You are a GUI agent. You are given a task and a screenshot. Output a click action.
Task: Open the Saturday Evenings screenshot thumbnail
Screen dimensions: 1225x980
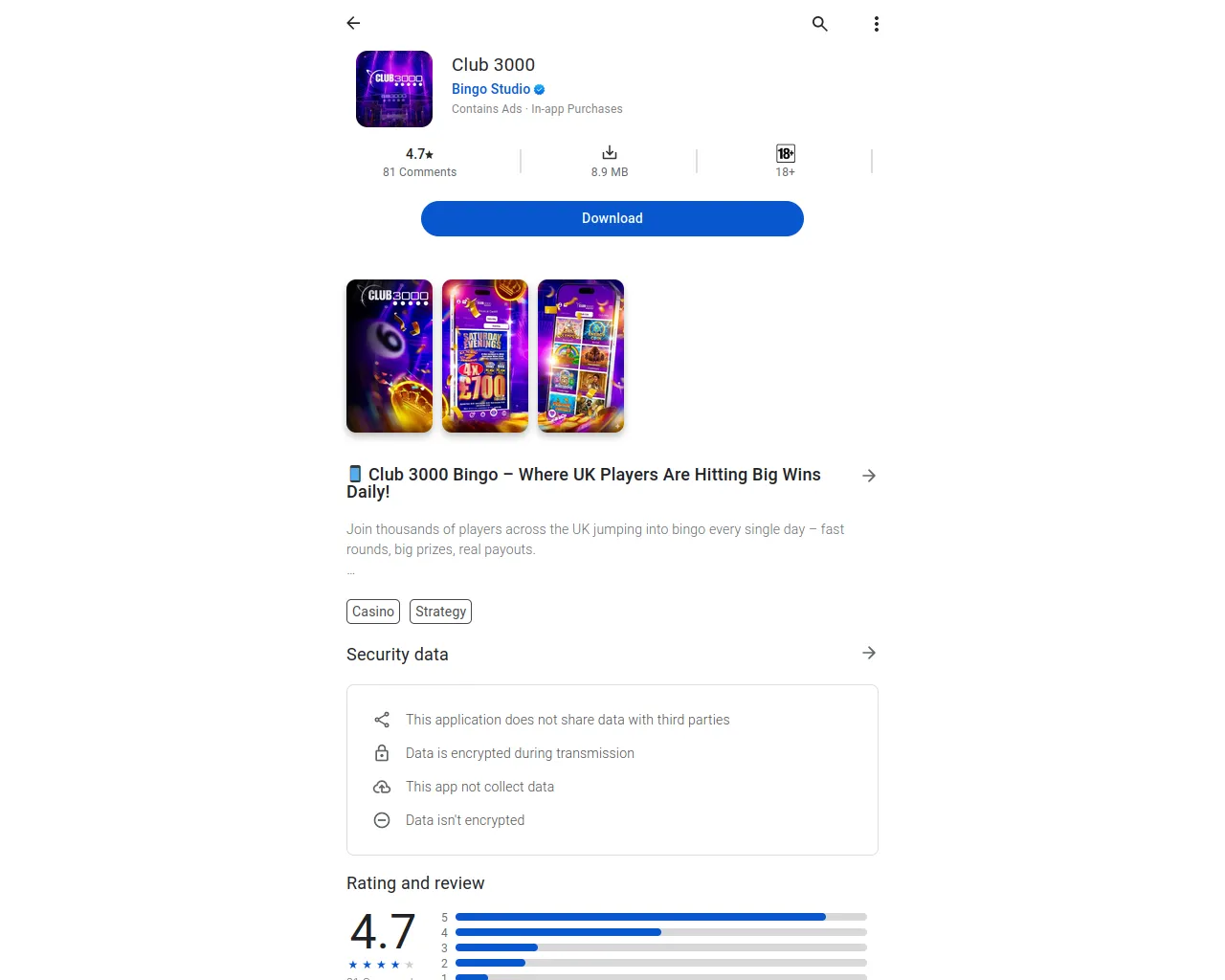tap(485, 356)
